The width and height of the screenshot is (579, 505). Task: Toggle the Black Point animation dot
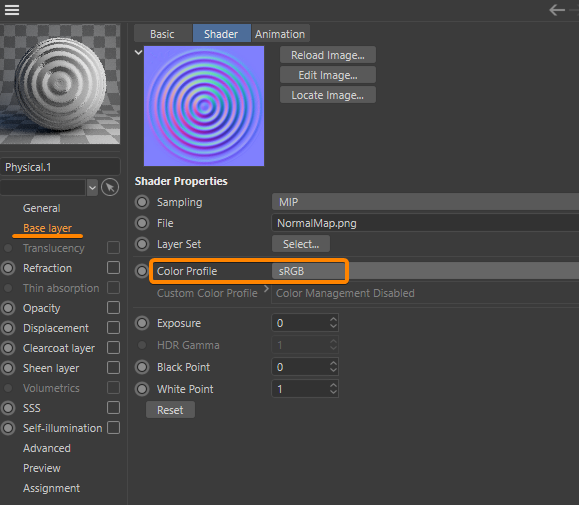point(142,367)
